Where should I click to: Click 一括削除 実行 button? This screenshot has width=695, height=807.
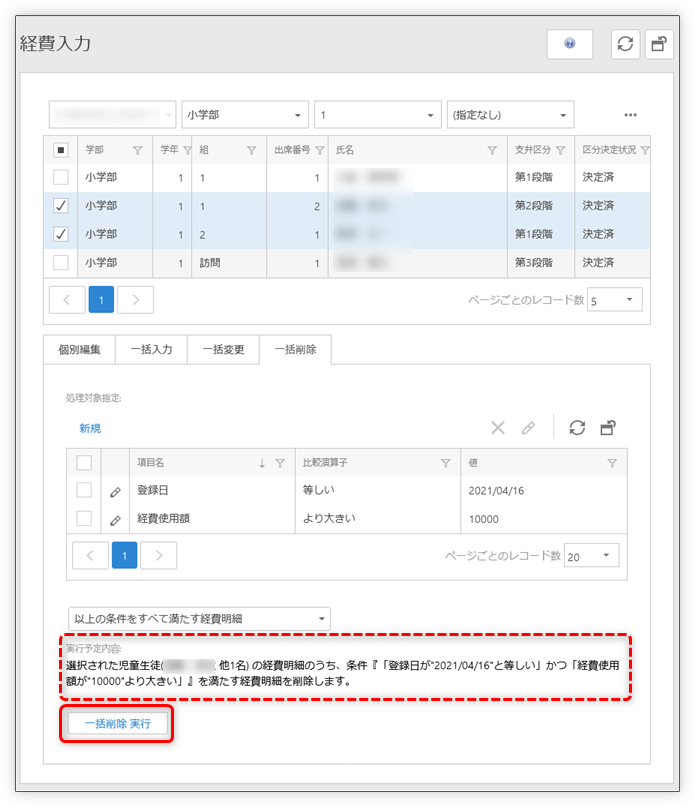point(117,724)
